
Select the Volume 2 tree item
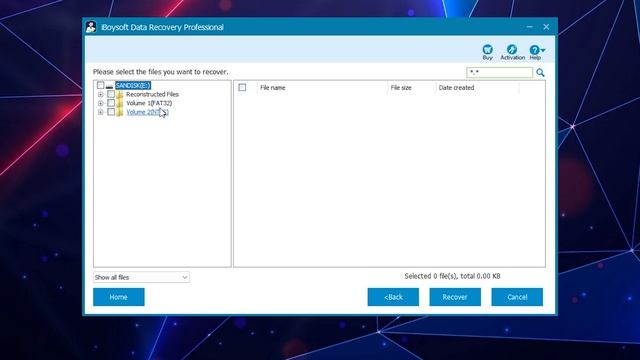[x=147, y=112]
